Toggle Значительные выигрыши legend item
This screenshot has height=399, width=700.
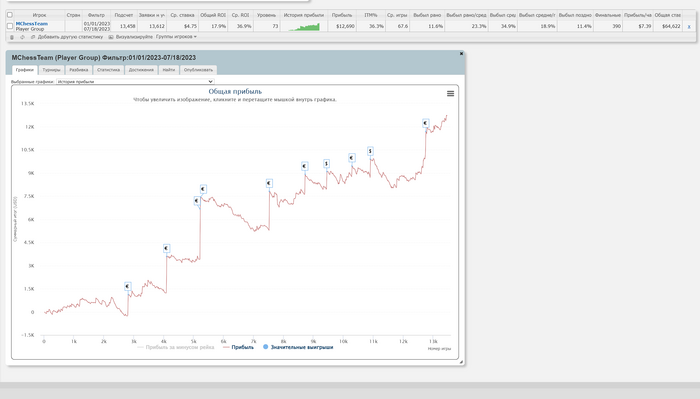(298, 347)
